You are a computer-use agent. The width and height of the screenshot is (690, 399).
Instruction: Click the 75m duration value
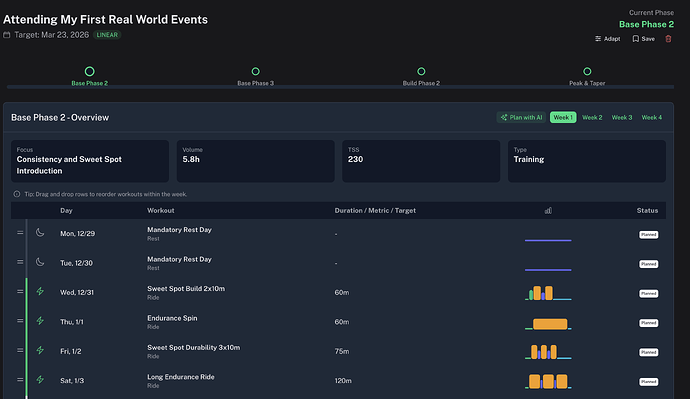tap(341, 351)
